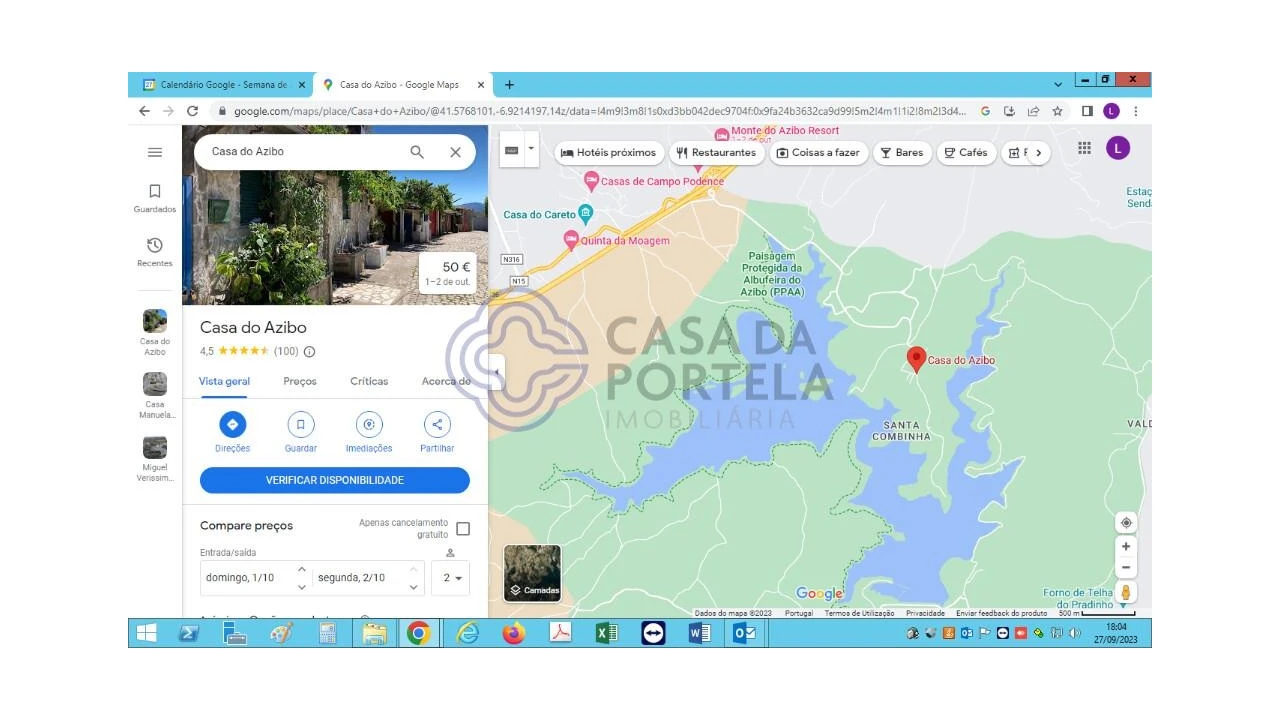Clear the Casa do Azibo search
The width and height of the screenshot is (1280, 720).
pos(455,152)
